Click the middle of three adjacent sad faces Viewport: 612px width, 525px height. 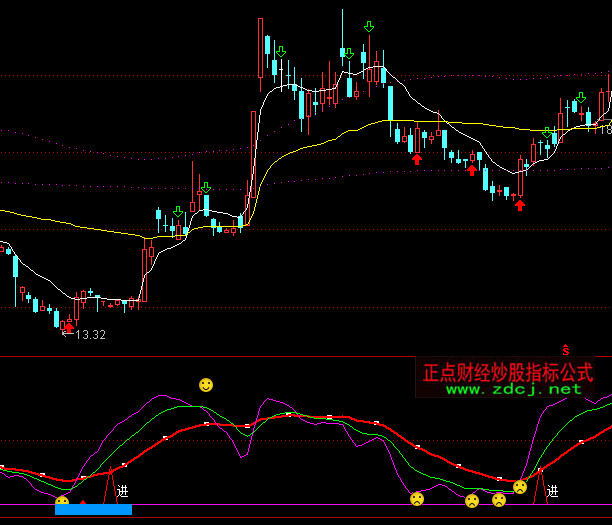(472, 500)
